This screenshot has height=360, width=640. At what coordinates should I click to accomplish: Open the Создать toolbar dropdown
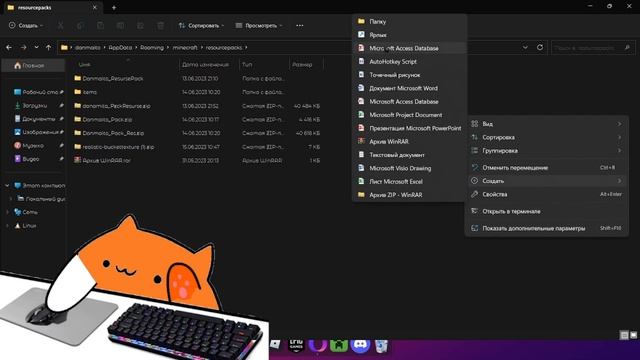tap(25, 25)
